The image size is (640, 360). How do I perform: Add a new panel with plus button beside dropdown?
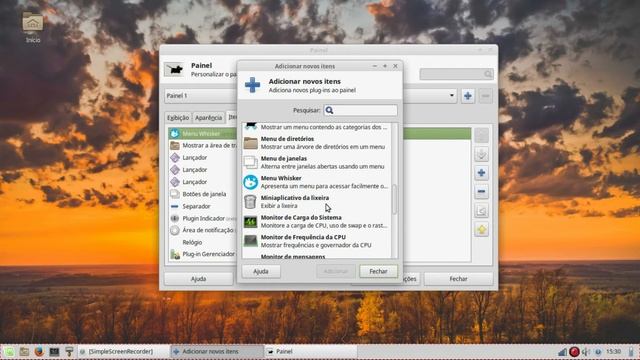click(x=468, y=96)
